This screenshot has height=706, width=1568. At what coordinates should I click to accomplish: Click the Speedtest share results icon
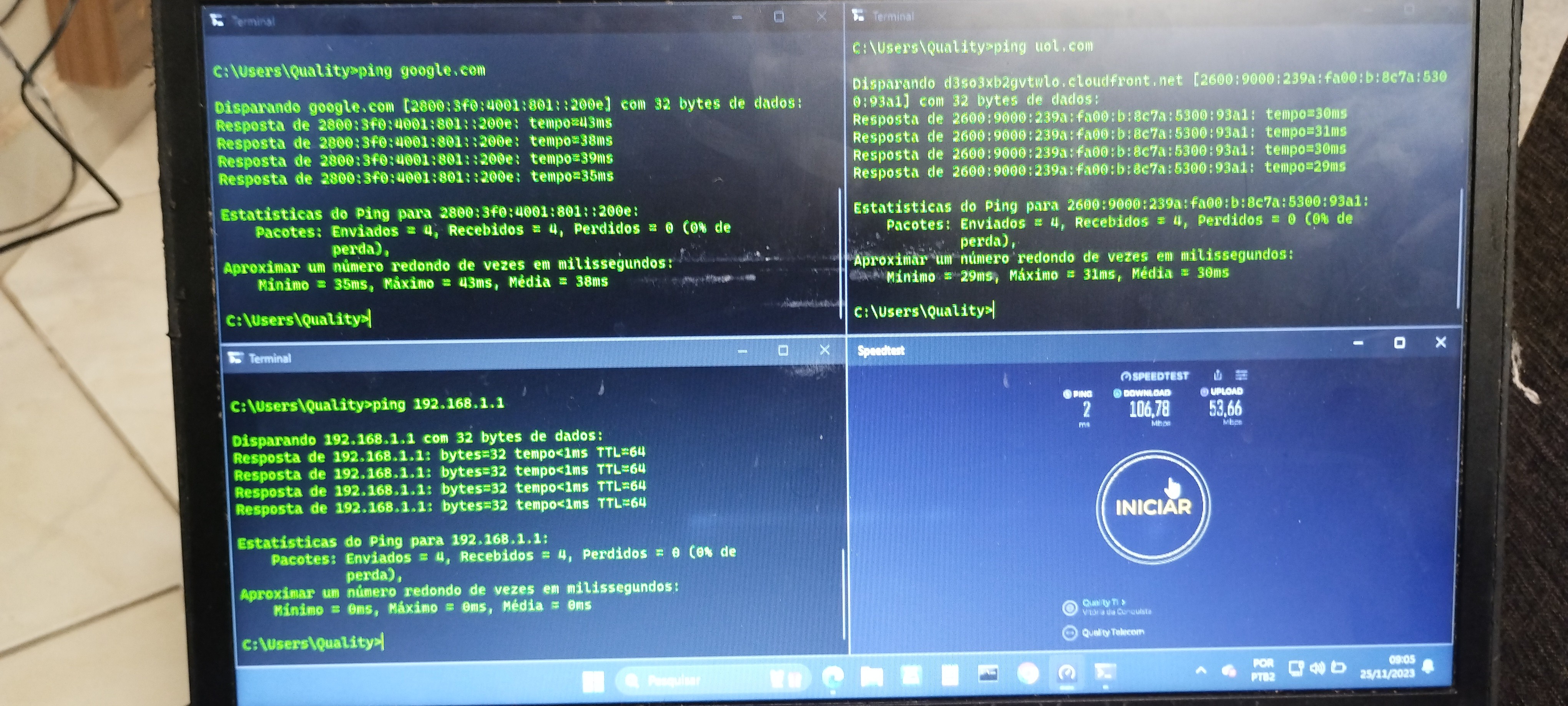tap(1218, 375)
